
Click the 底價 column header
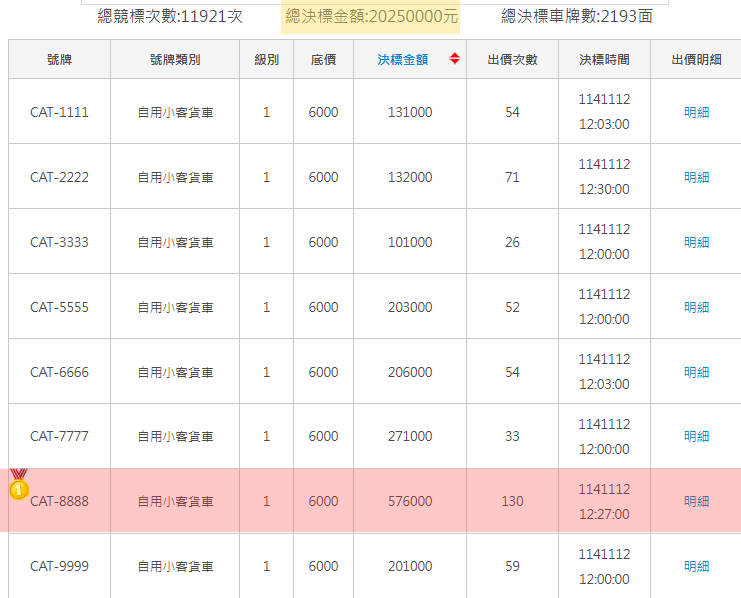click(x=323, y=60)
